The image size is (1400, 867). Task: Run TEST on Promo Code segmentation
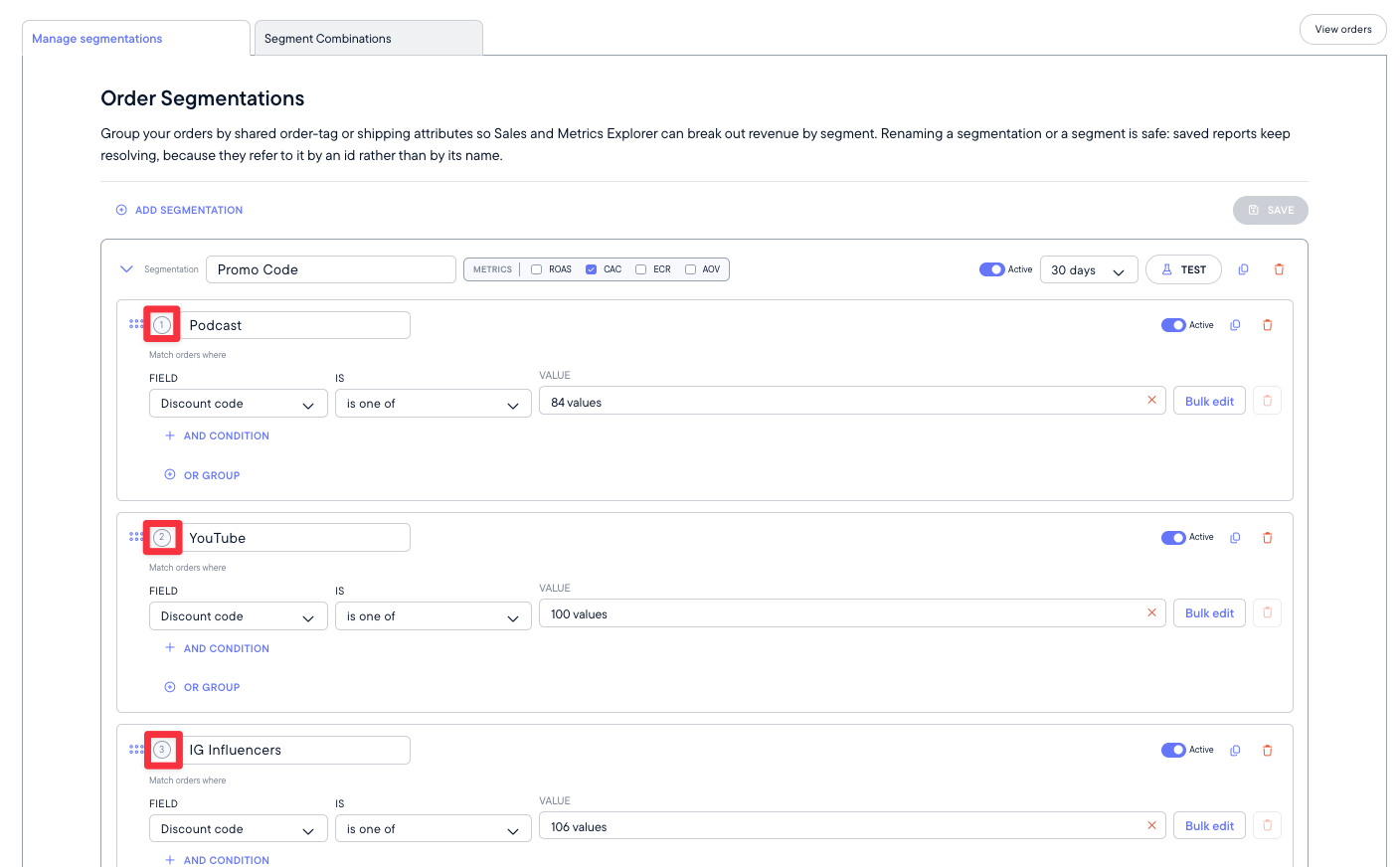coord(1183,269)
